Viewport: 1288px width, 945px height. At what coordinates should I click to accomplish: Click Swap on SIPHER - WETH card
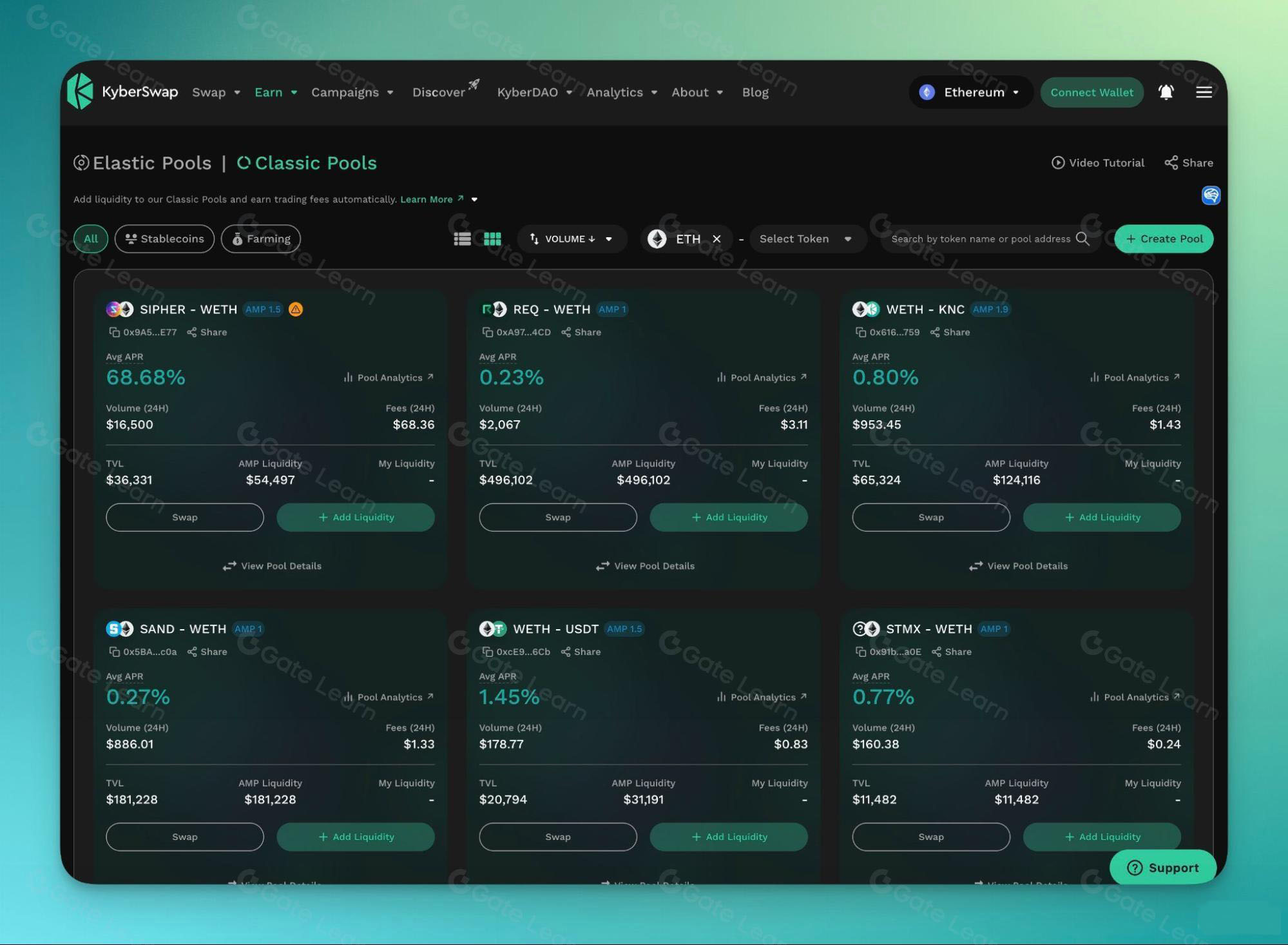[185, 518]
